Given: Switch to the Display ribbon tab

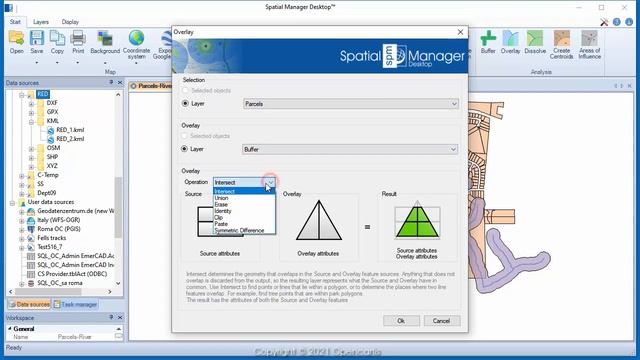Looking at the screenshot, I should 70,22.
